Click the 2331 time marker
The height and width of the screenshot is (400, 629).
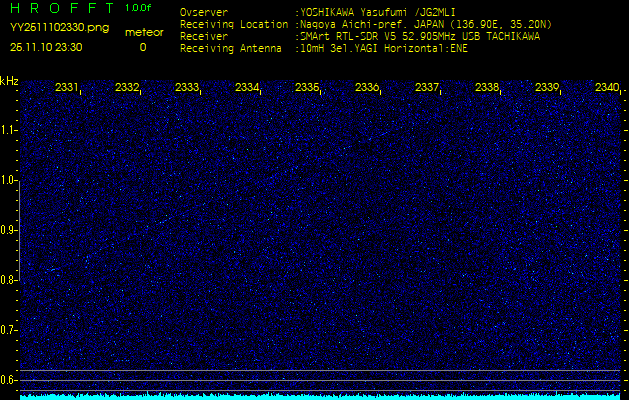[x=67, y=88]
